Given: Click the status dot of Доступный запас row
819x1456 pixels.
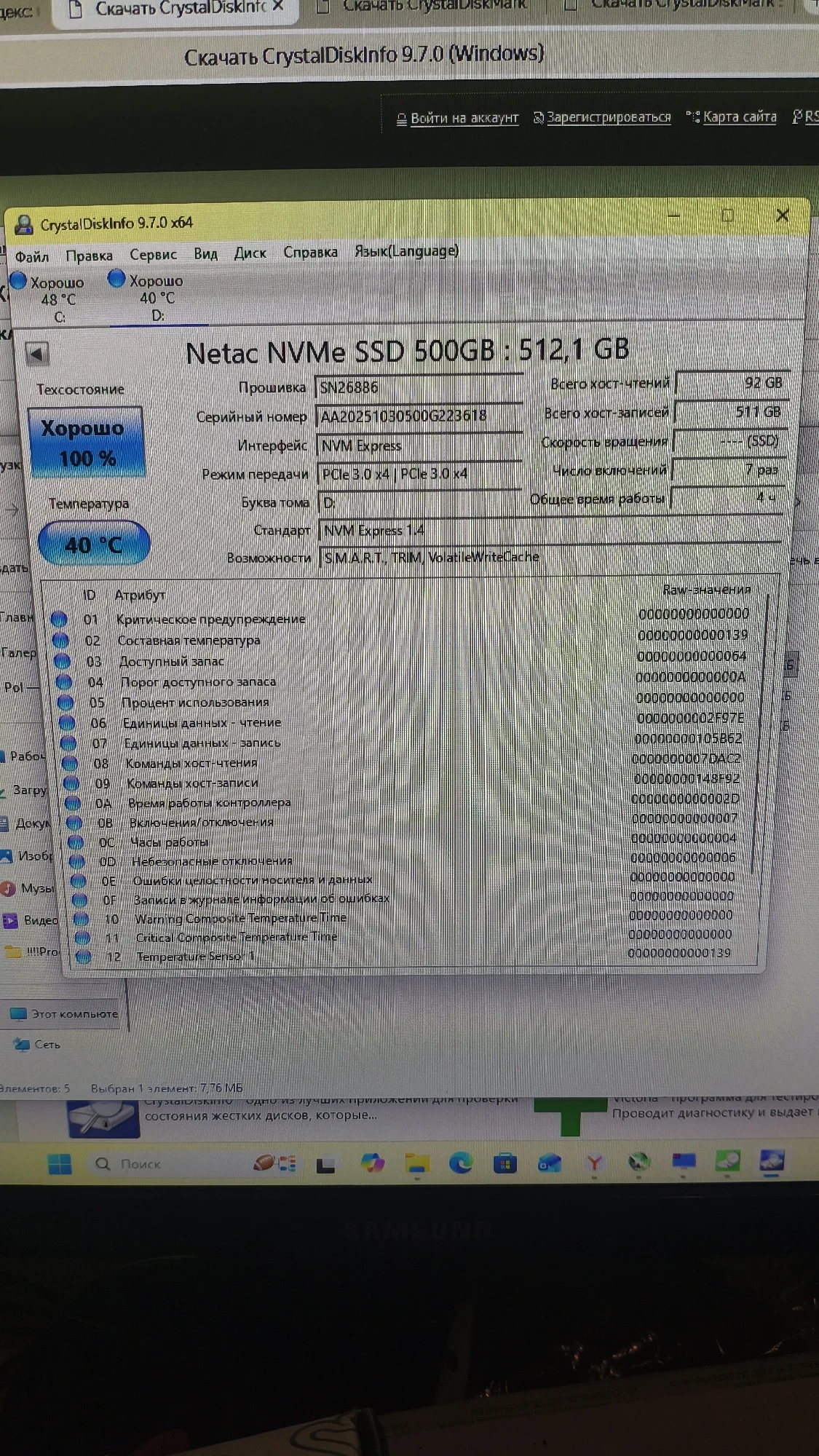Looking at the screenshot, I should click(x=62, y=661).
